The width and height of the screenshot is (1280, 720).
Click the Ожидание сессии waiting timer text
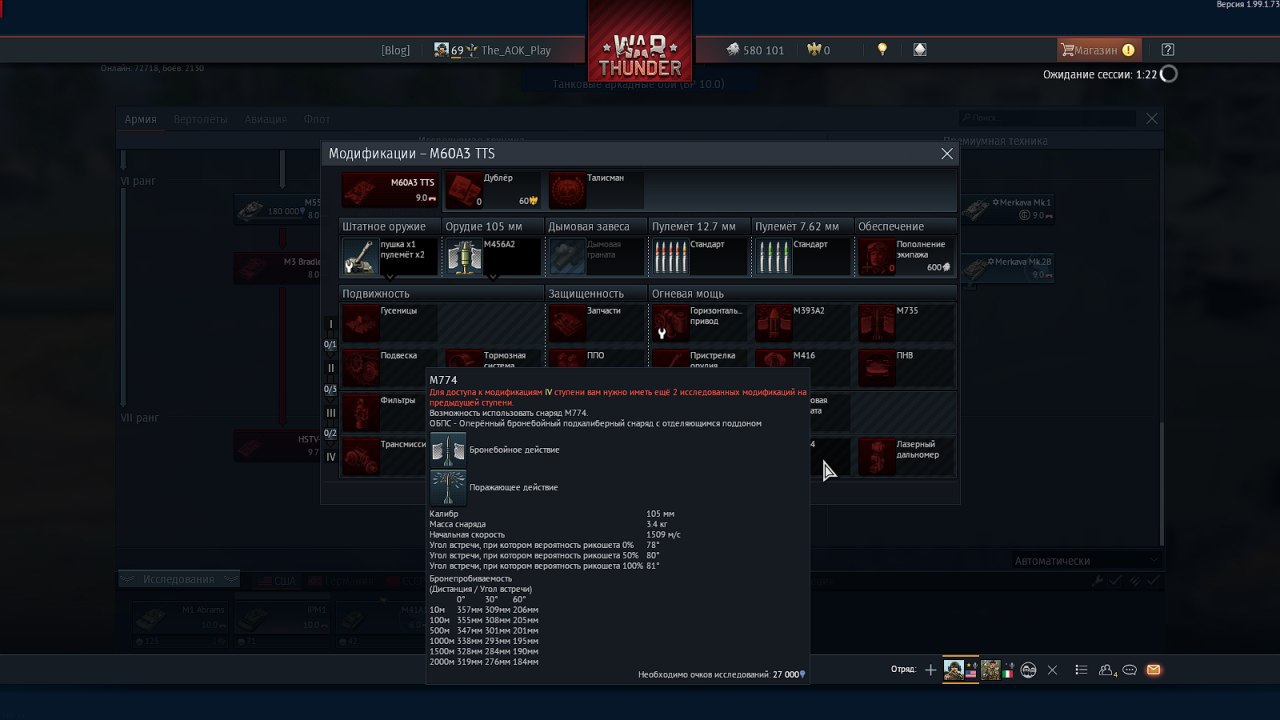coord(1100,75)
